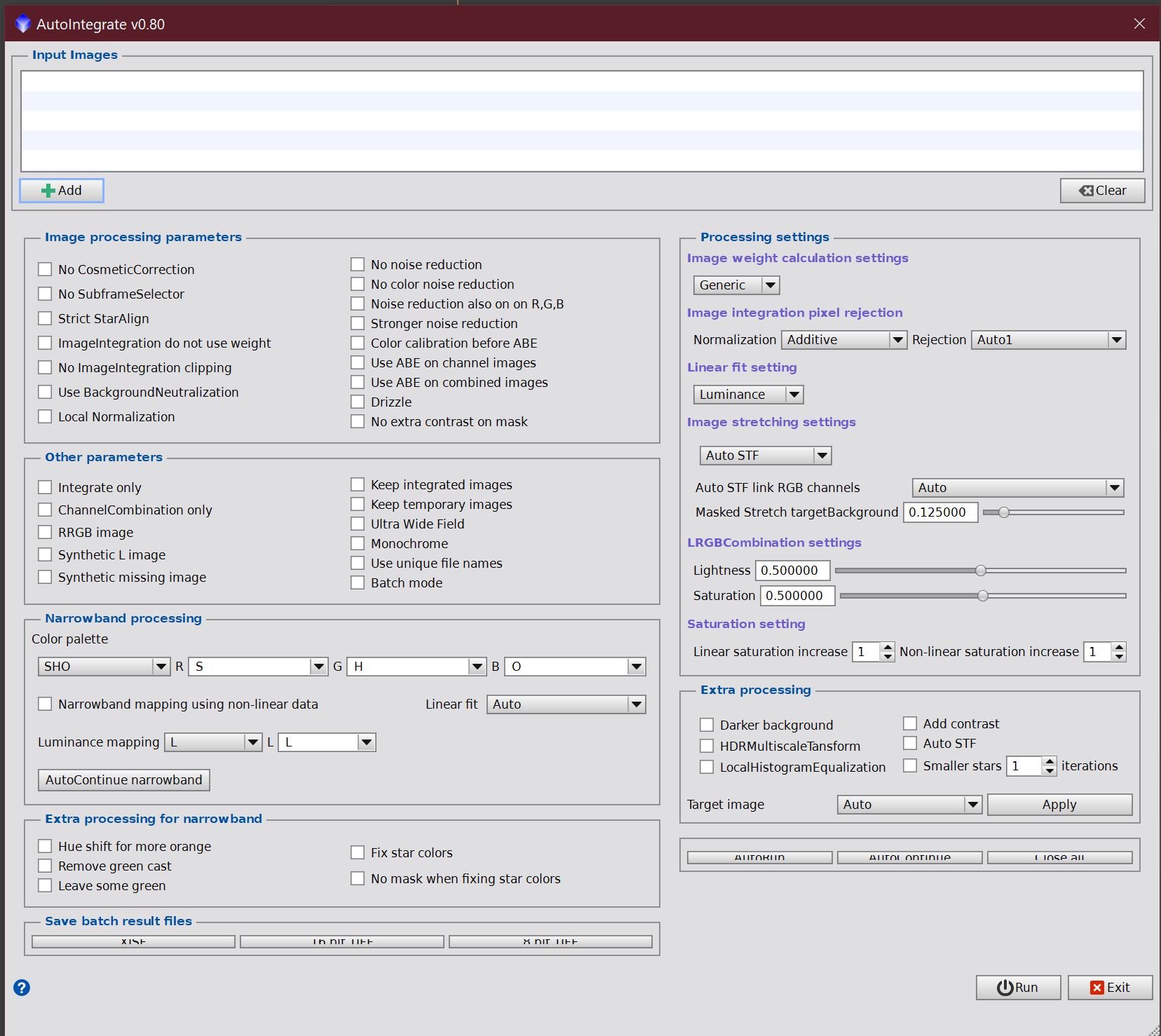This screenshot has width=1161, height=1036.
Task: Add input images with the Add button
Action: tap(62, 191)
